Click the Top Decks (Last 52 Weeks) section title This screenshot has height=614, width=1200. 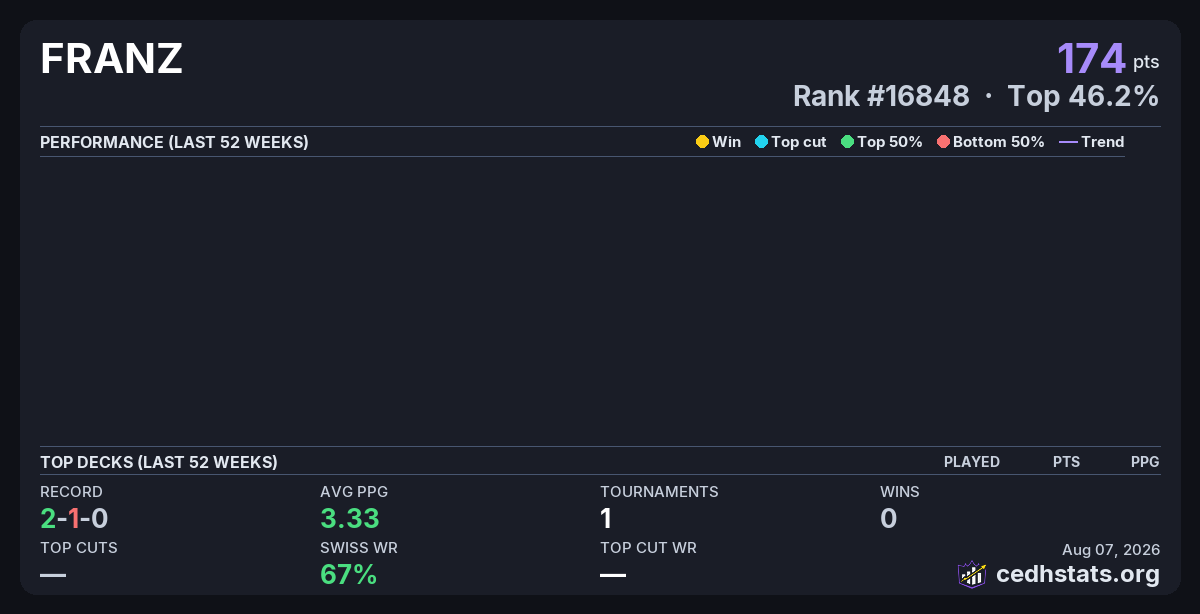159,462
